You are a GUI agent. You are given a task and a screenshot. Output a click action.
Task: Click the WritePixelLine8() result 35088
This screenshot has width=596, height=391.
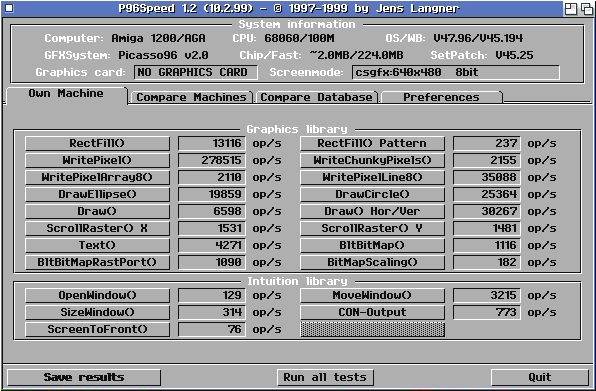[487, 177]
